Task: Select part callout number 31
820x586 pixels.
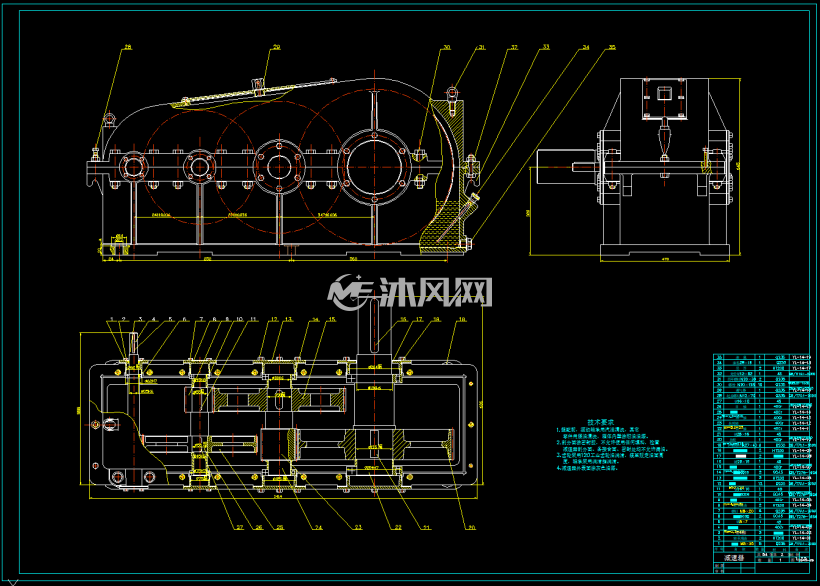Action: 482,47
